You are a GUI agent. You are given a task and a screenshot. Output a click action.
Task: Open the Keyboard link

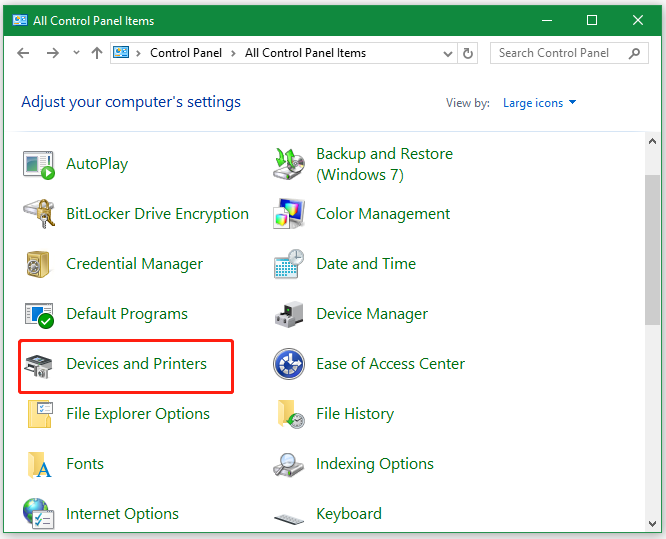tap(349, 514)
